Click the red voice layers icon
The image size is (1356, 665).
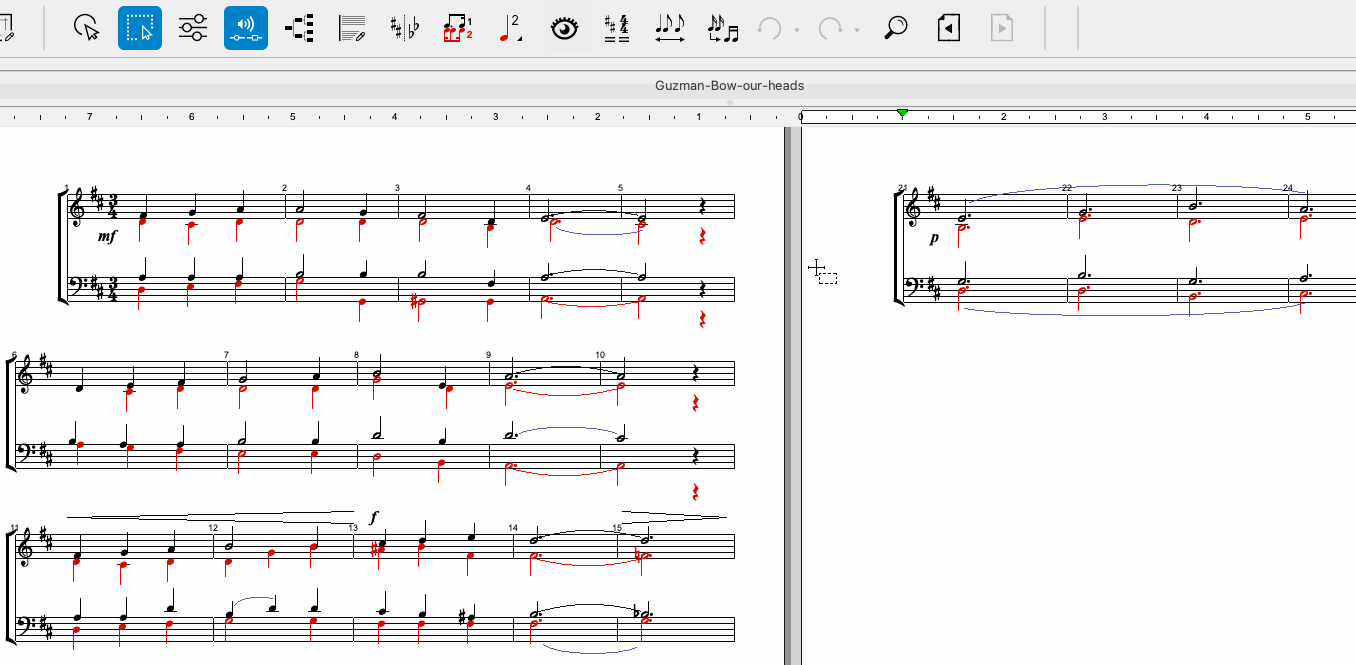(x=457, y=28)
